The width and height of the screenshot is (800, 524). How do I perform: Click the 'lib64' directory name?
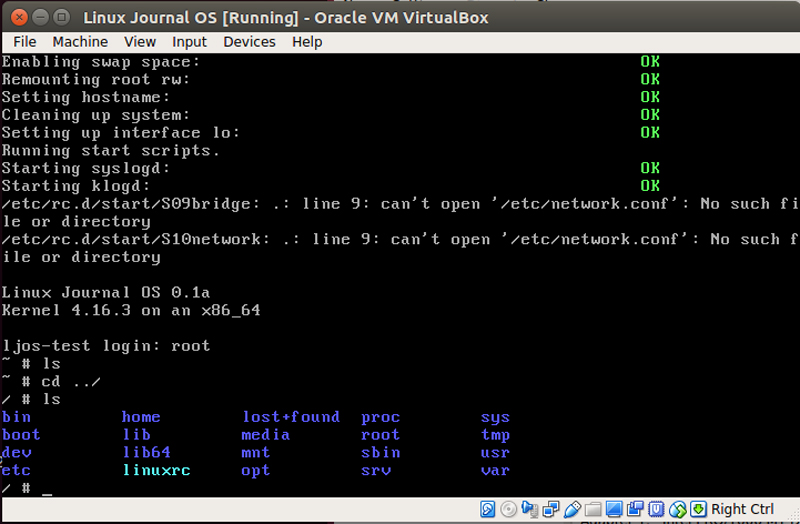click(146, 452)
